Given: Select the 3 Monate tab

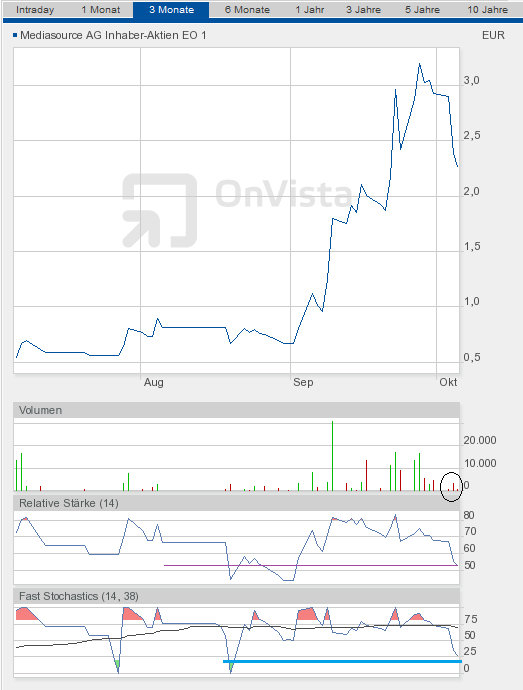Looking at the screenshot, I should tap(171, 10).
